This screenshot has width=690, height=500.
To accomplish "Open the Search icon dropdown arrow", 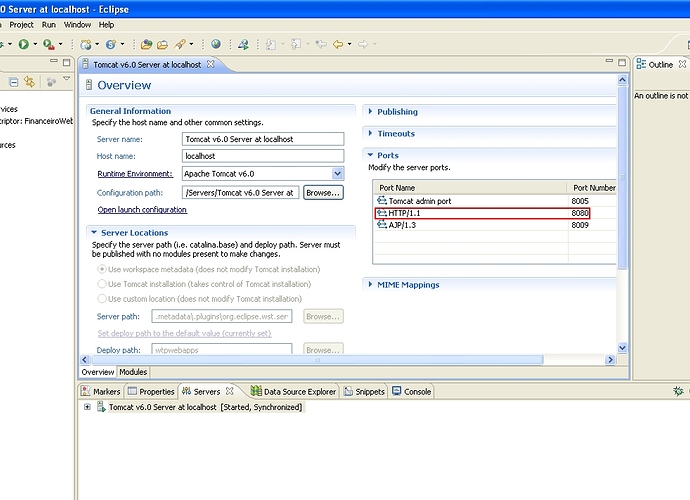I will (191, 44).
